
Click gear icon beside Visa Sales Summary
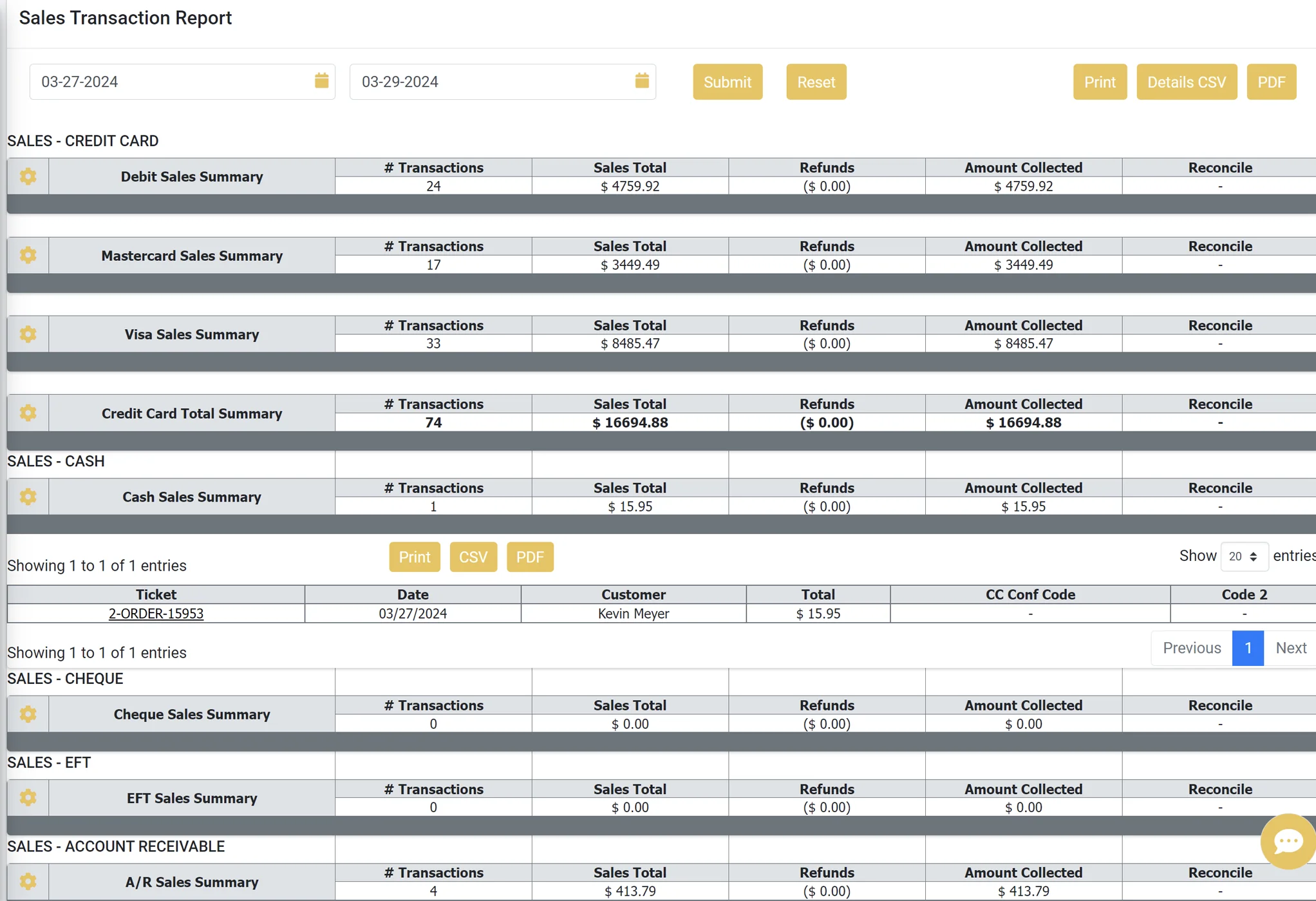pos(28,334)
